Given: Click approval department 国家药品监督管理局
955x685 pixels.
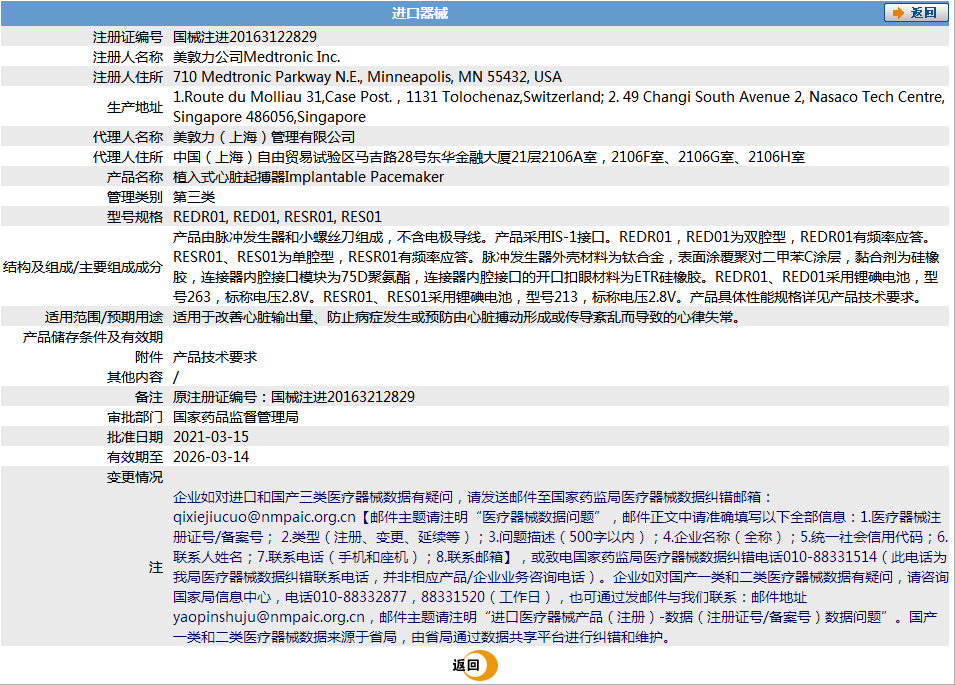Looking at the screenshot, I should pos(235,417).
